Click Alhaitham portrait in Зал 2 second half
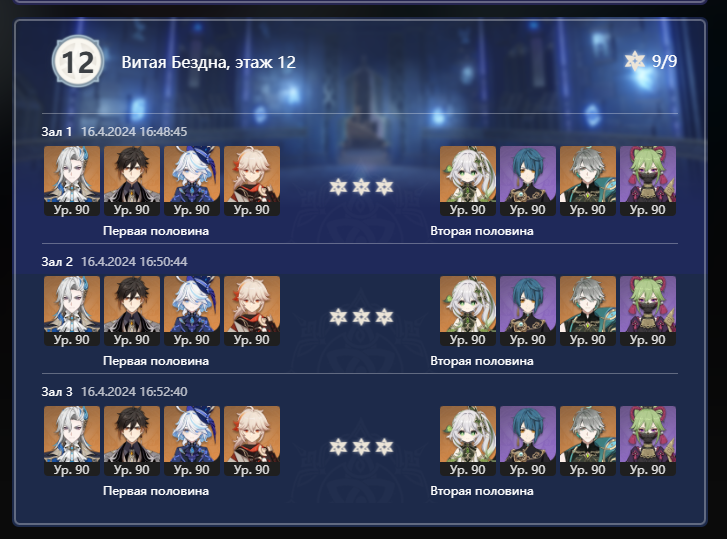 tap(588, 311)
